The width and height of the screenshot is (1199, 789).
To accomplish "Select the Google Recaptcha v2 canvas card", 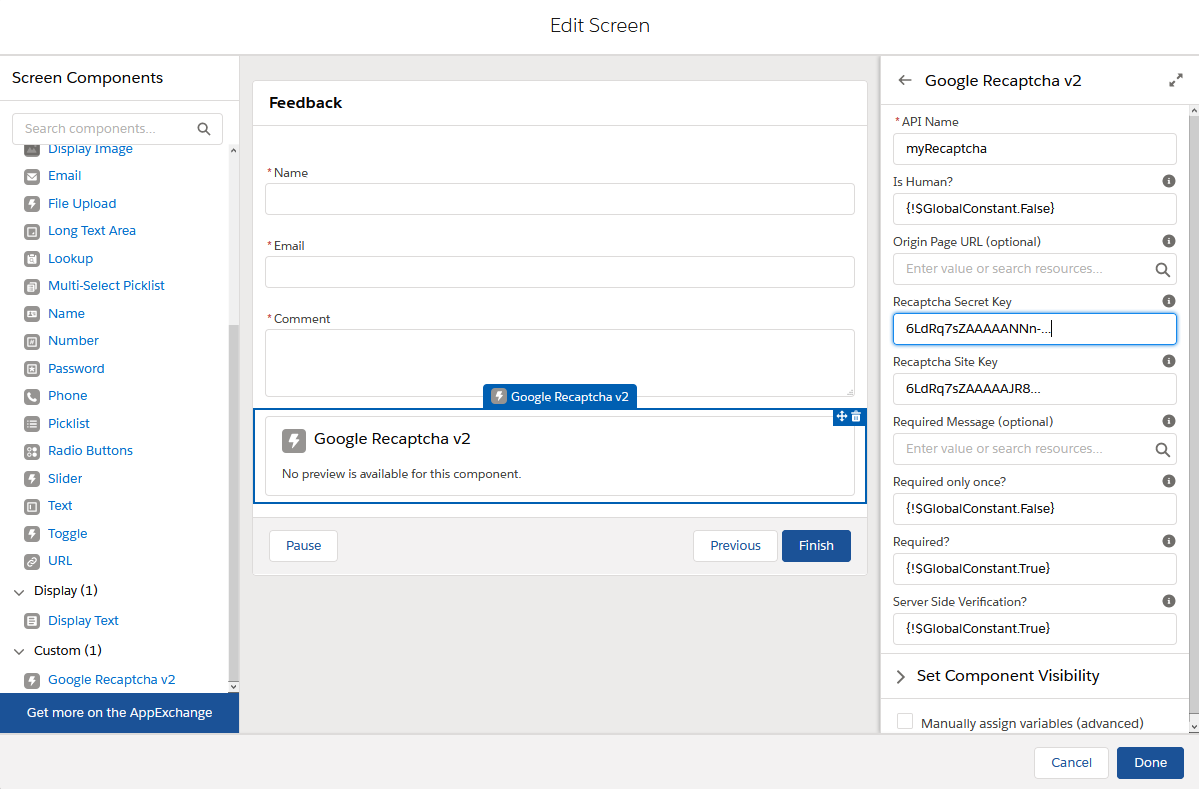I will 560,456.
